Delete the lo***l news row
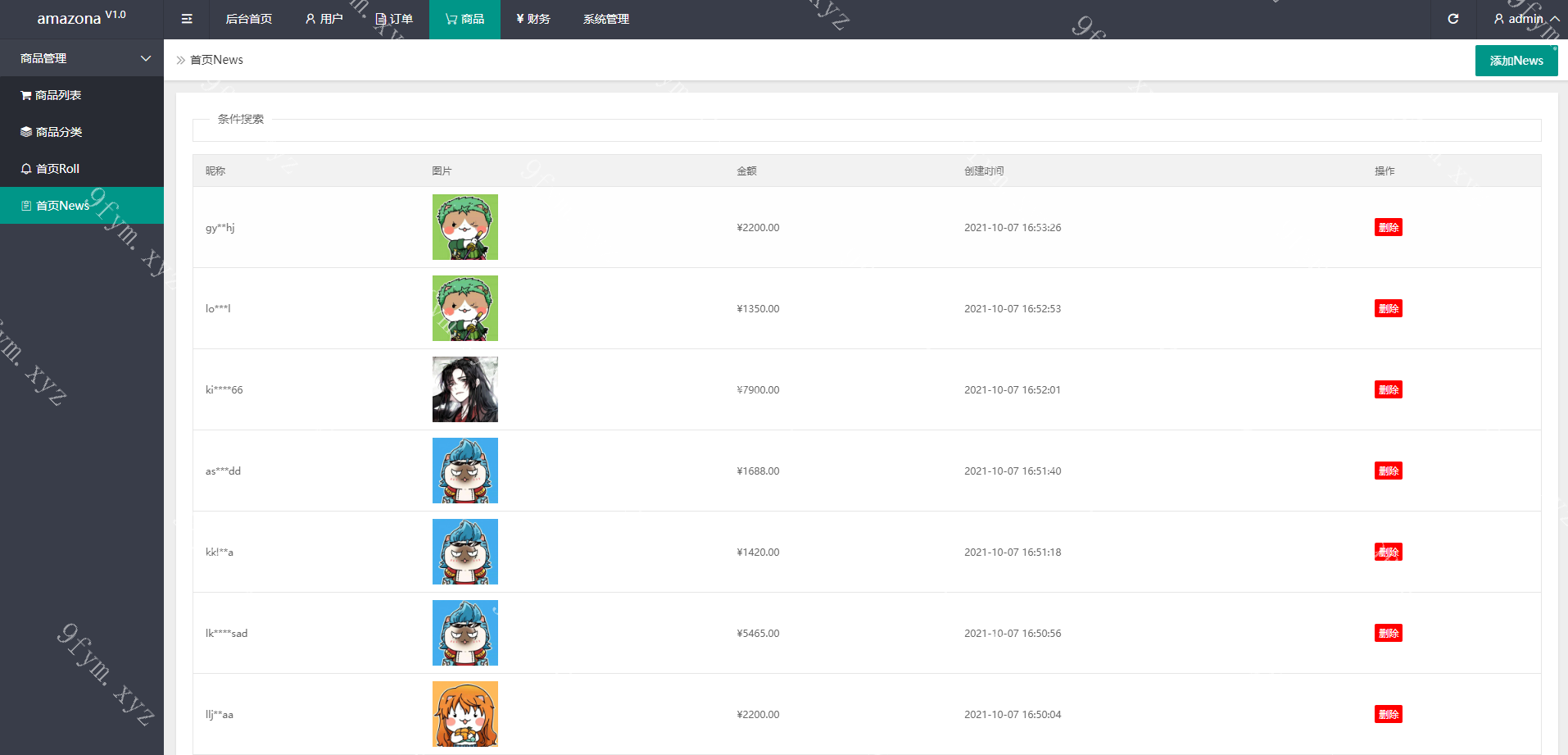This screenshot has height=755, width=1568. [1389, 308]
